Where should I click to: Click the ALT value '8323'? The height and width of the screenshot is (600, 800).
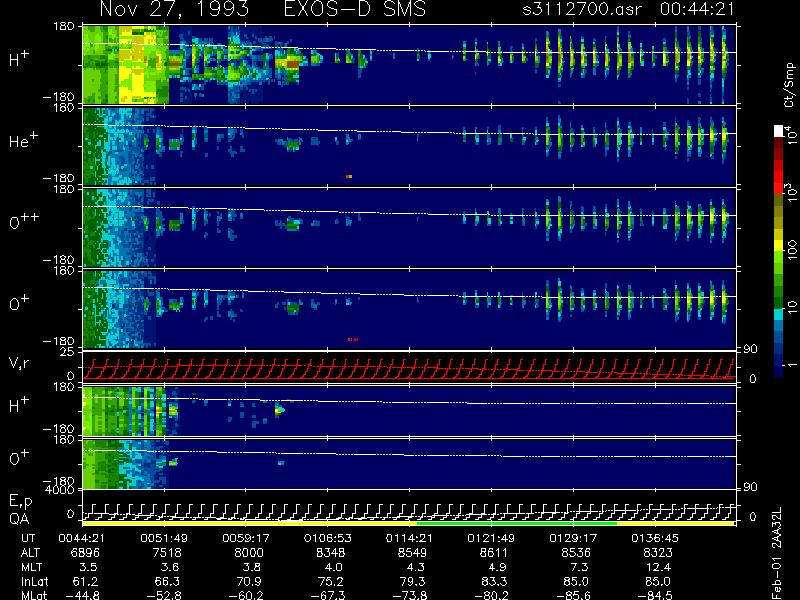coord(658,553)
